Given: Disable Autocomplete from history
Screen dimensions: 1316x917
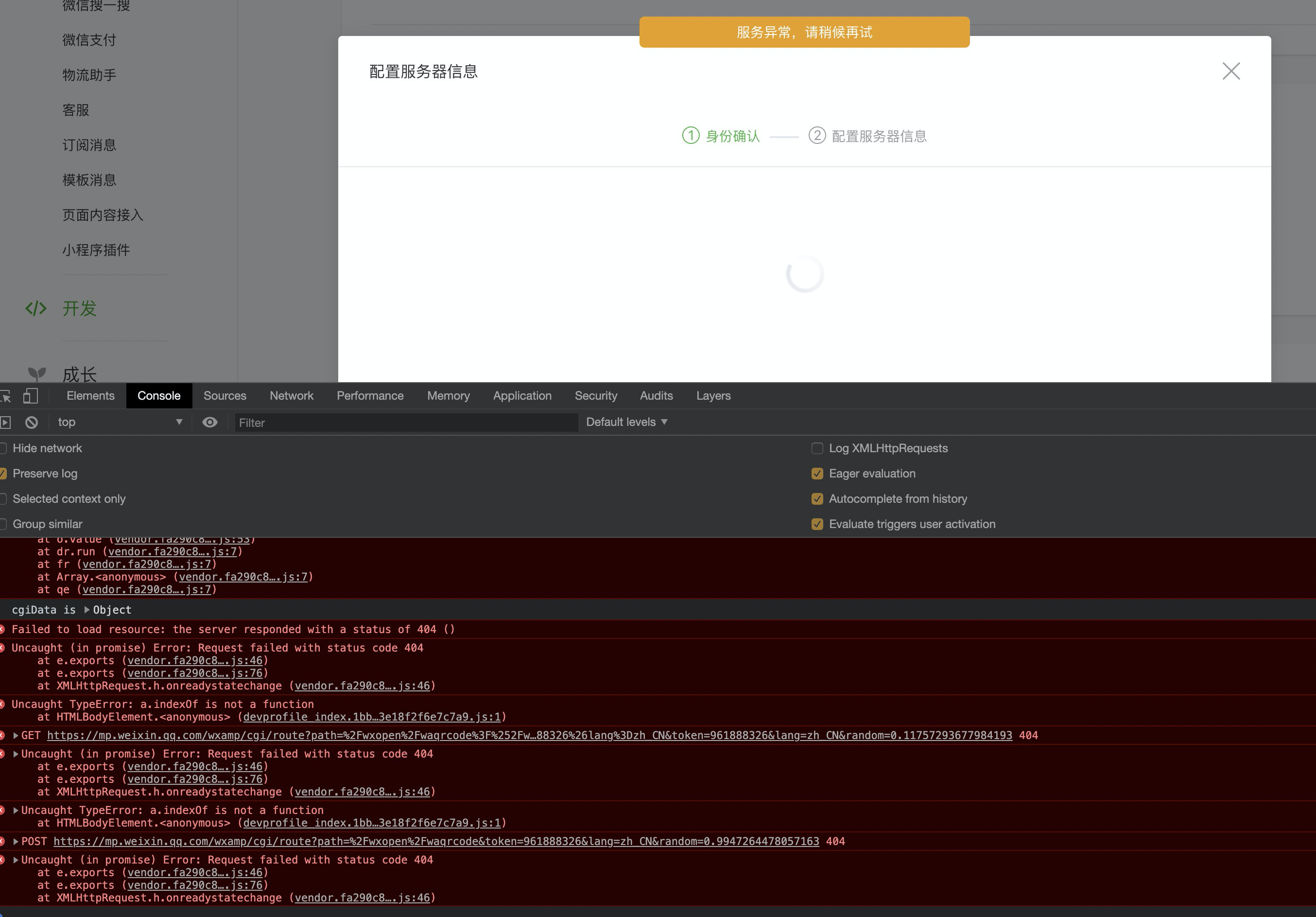Looking at the screenshot, I should [817, 499].
